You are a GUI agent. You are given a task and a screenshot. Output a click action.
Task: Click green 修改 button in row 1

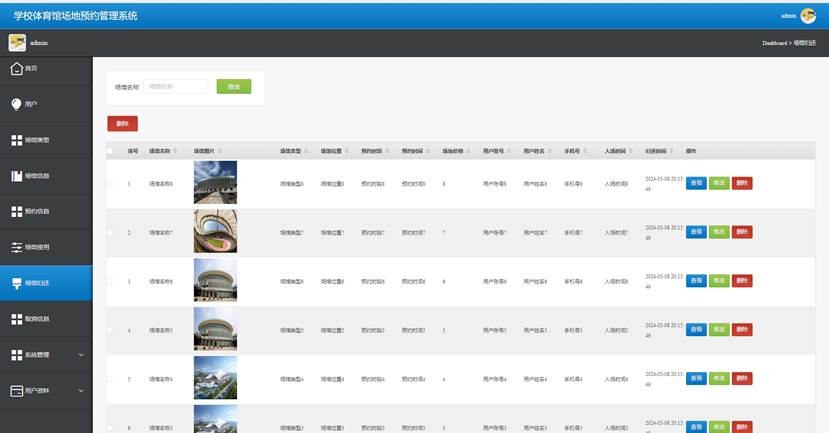coord(719,183)
